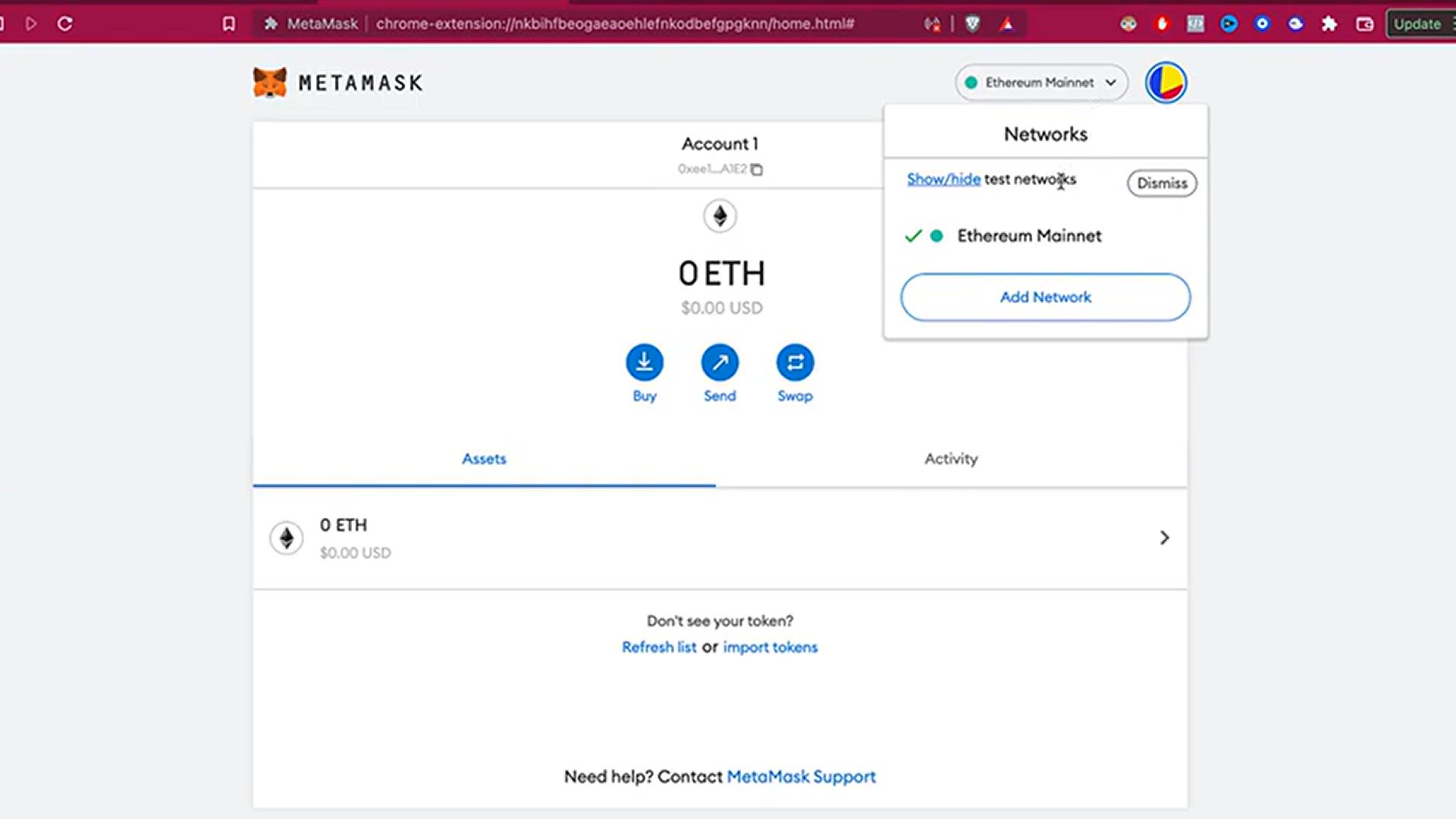
Task: Click the translate icon in the address bar
Action: (x=932, y=24)
